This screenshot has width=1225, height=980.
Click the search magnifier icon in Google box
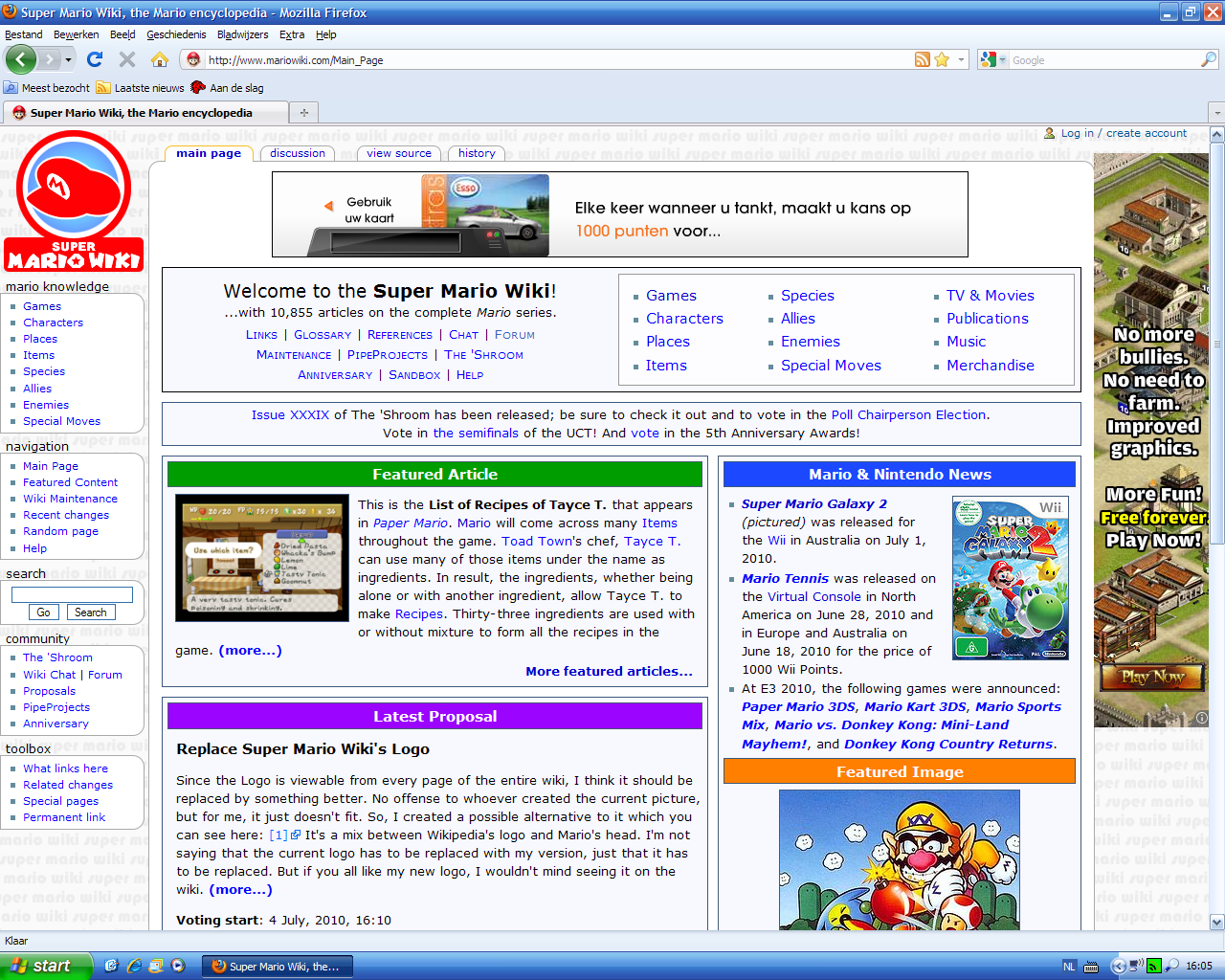(x=1208, y=59)
